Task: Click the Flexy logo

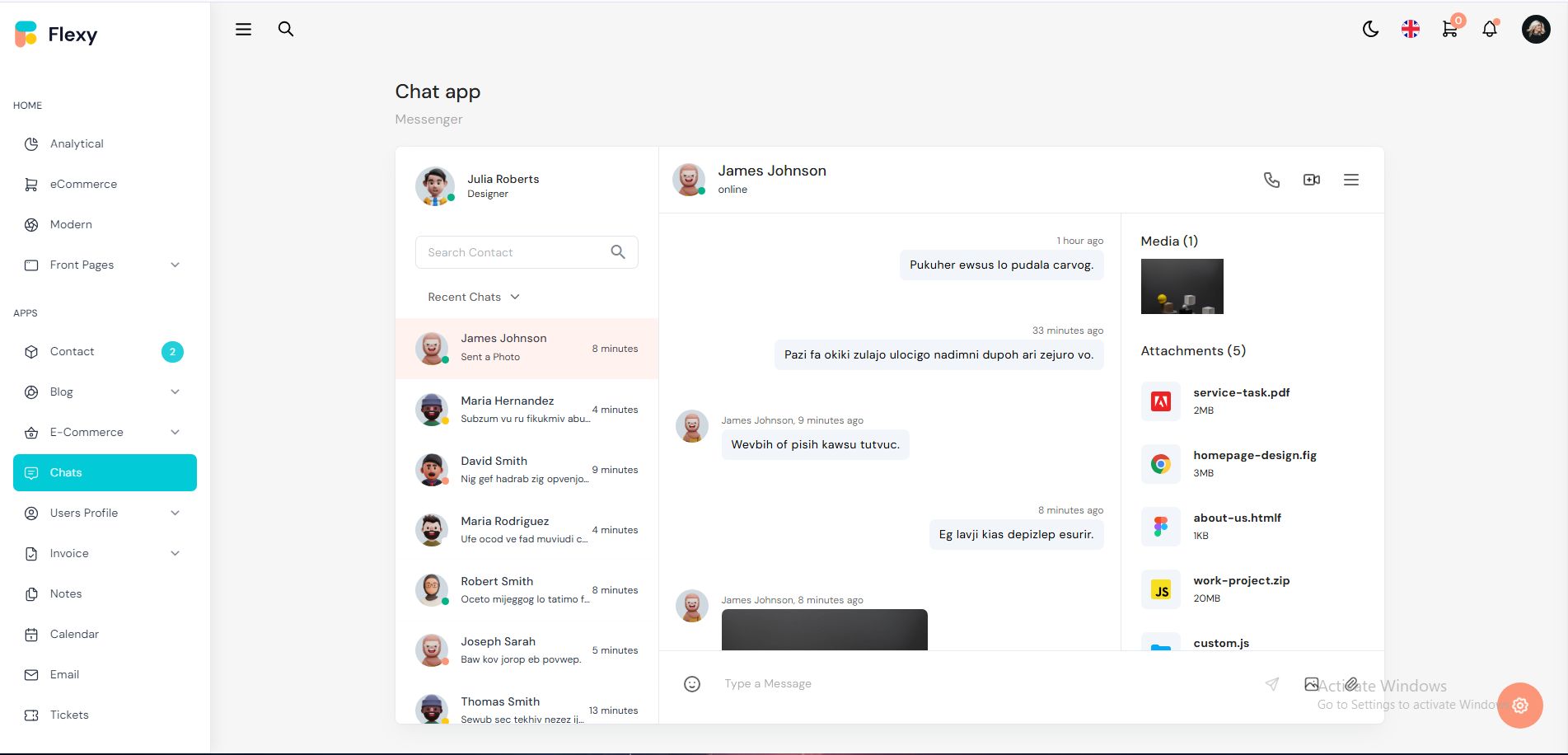Action: (x=56, y=34)
